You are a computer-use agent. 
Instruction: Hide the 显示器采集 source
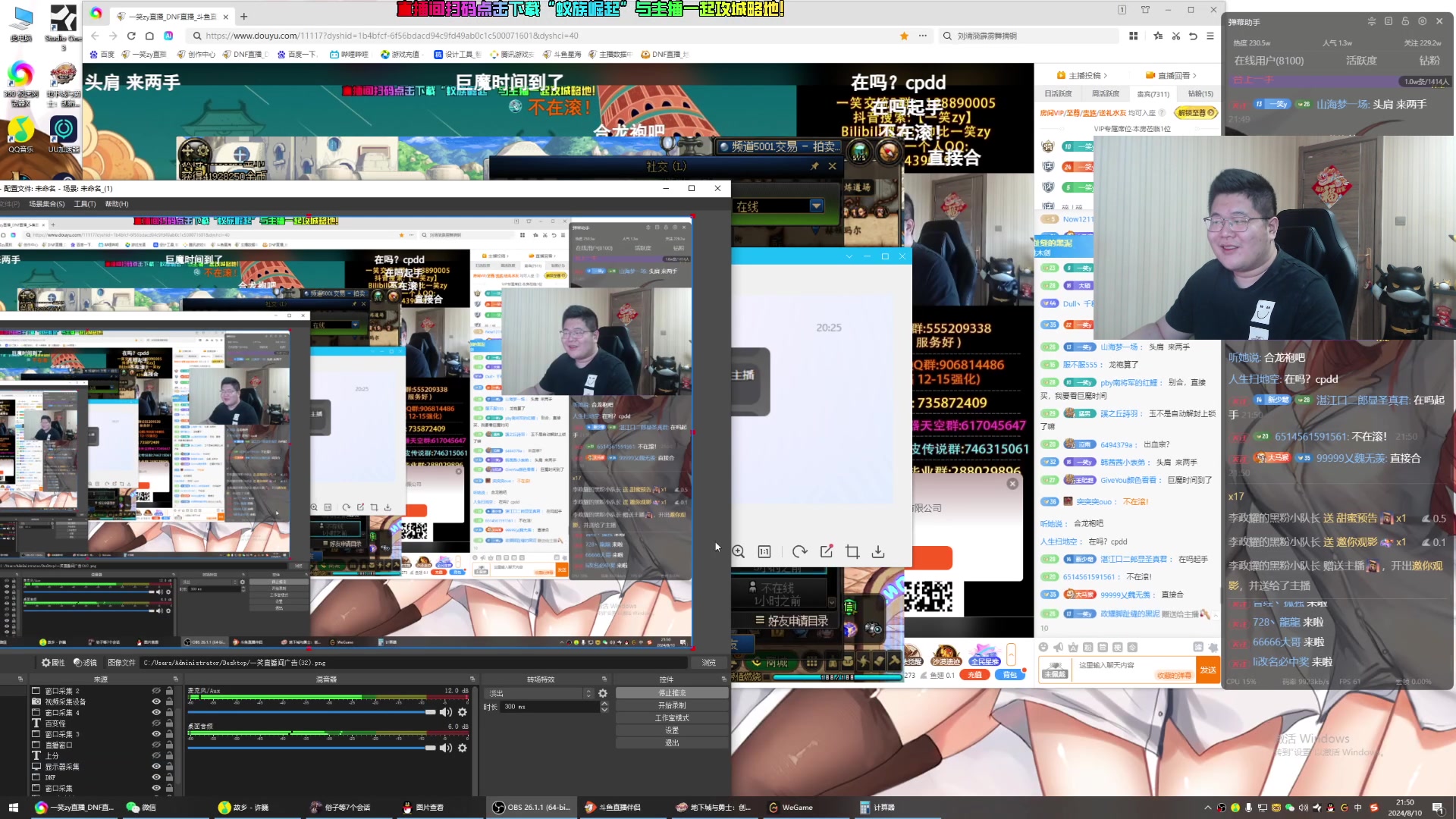pos(156,767)
